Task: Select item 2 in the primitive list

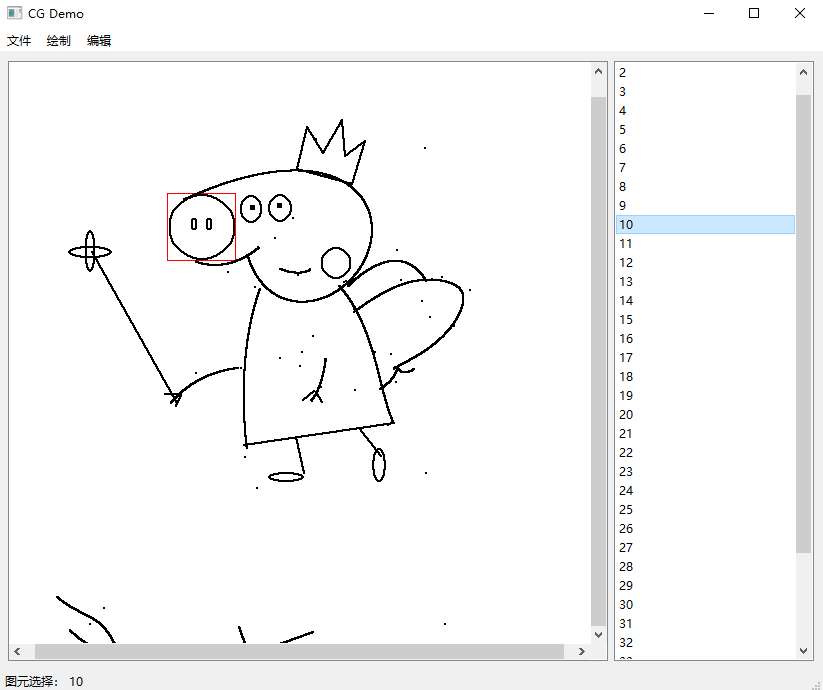Action: click(x=705, y=72)
